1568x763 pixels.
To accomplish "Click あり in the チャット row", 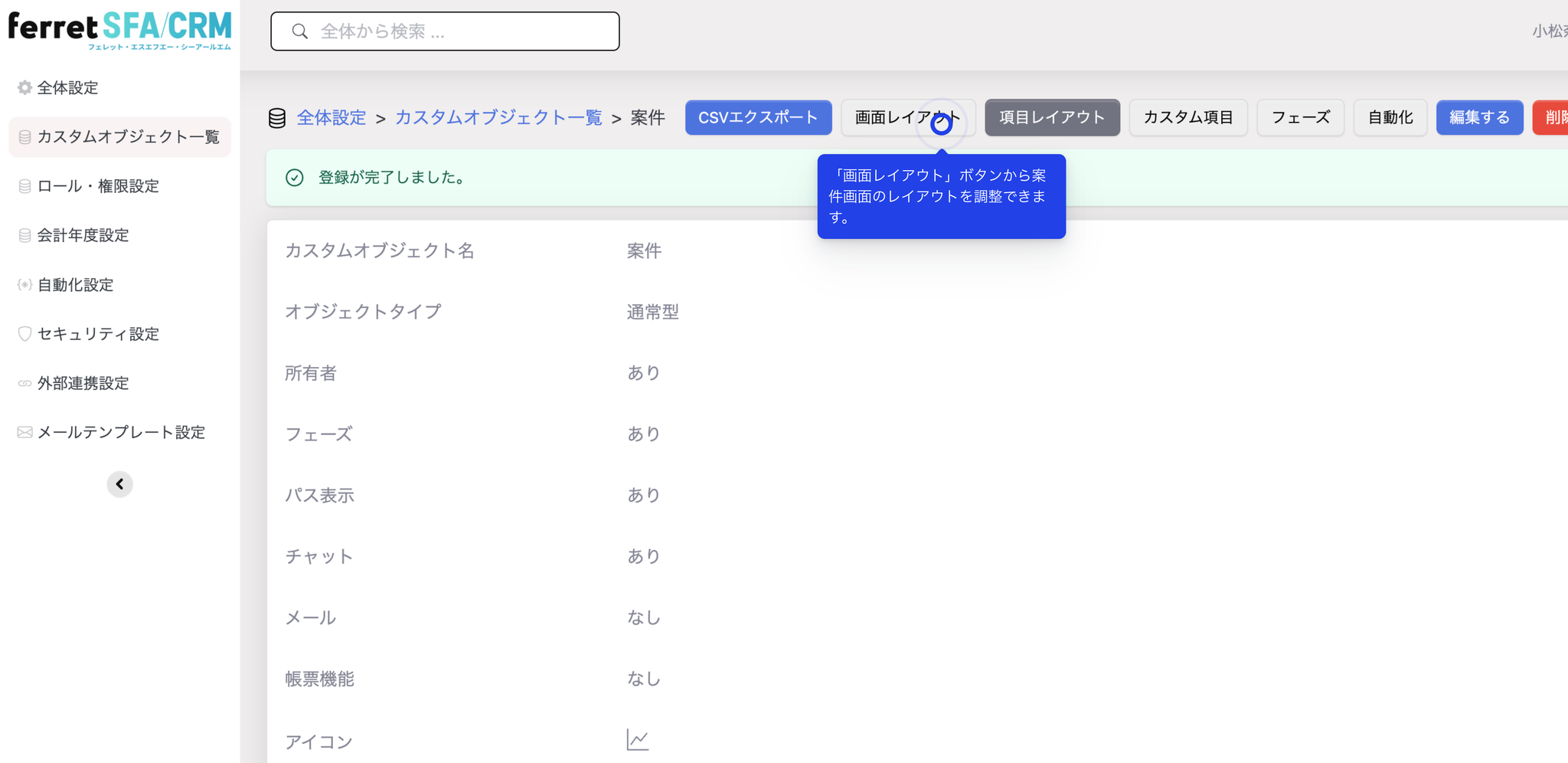I will click(643, 557).
